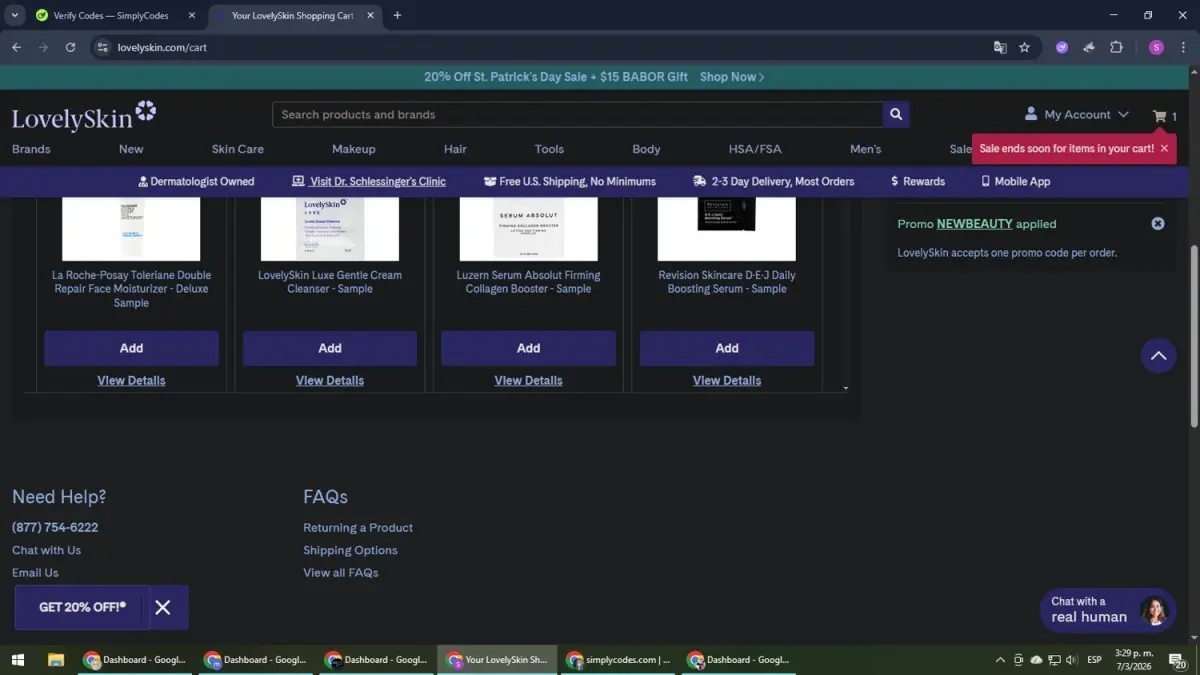Screen dimensions: 1200x675
Task: Click the LovelySkin logo
Action: 84,116
